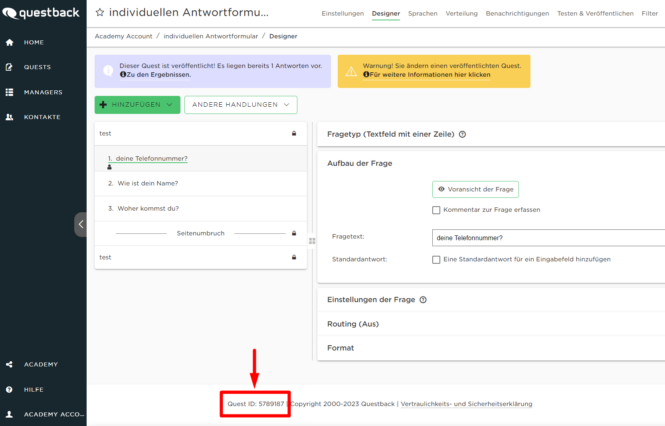Open the Andere Handlungen dropdown
This screenshot has width=665, height=426.
point(240,104)
